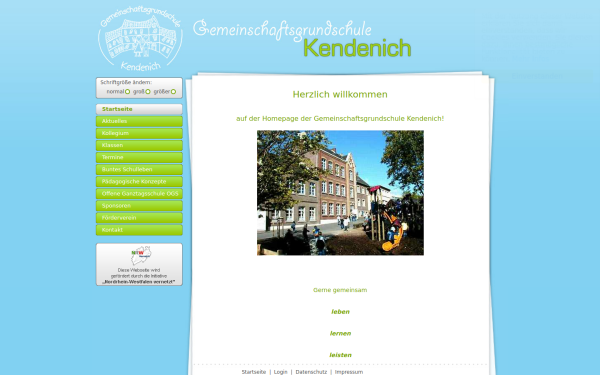Click the school logo emblem in the header

(140, 38)
